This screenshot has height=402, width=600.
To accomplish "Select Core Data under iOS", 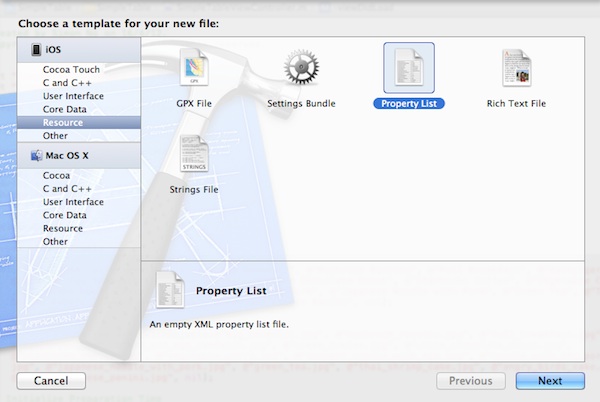I will tap(64, 109).
